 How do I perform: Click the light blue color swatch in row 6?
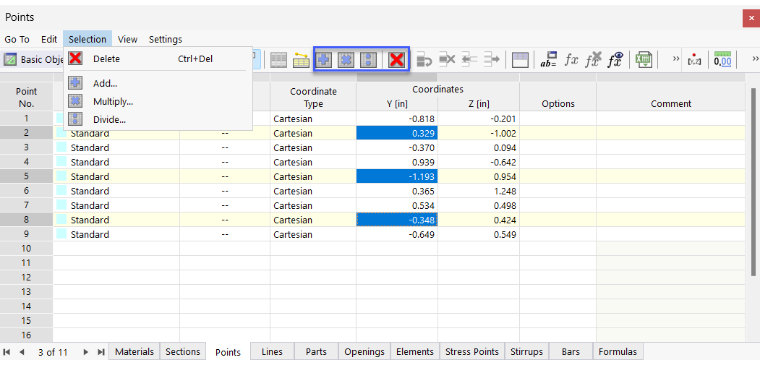[x=62, y=190]
